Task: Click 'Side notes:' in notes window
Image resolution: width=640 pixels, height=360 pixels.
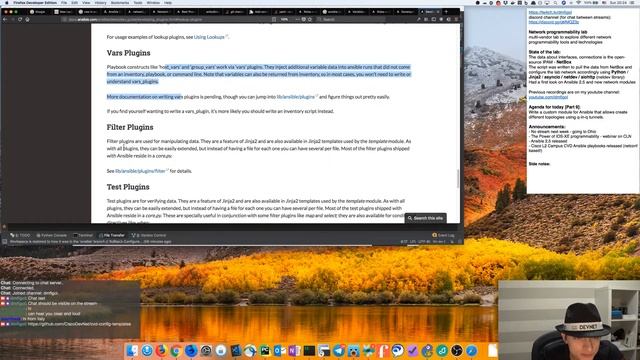Action: click(539, 164)
